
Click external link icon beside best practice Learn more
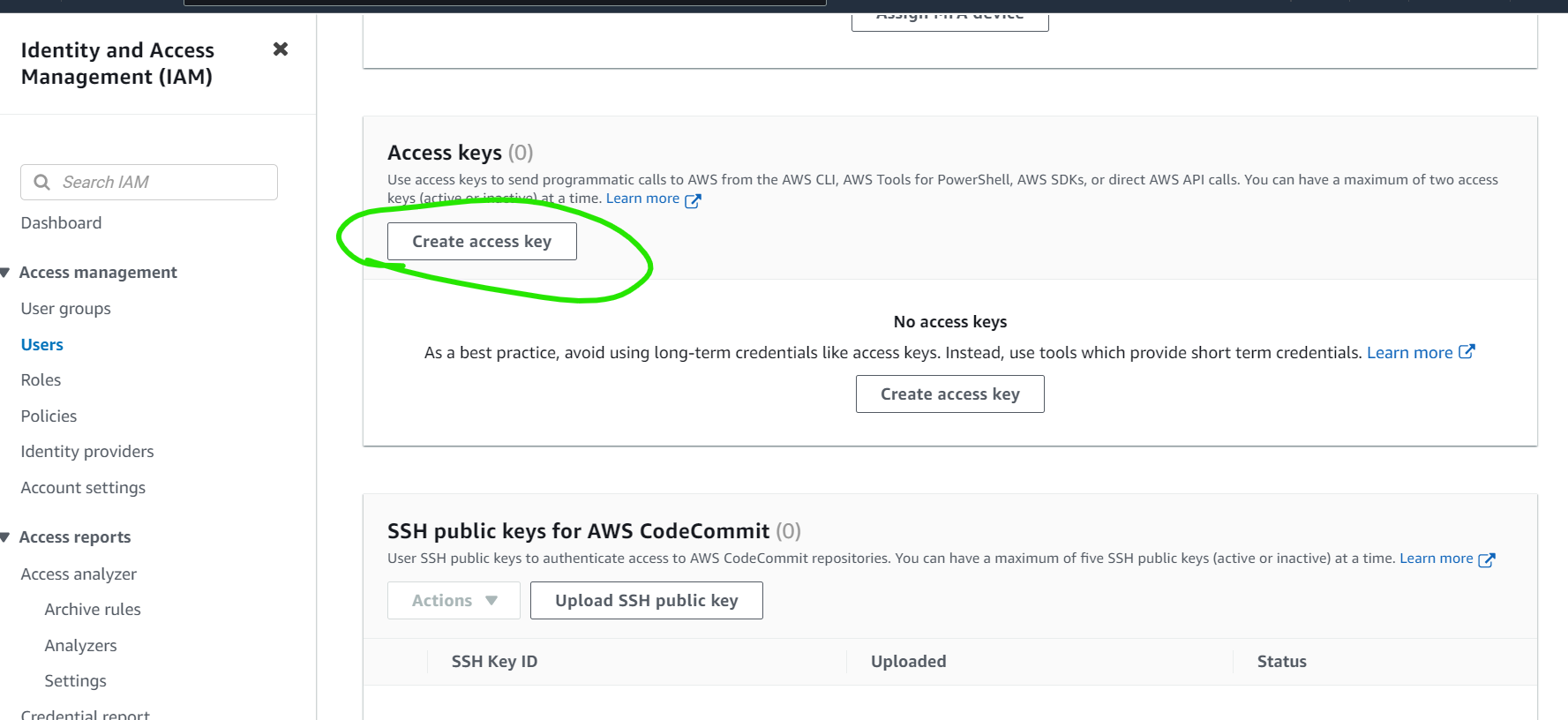1467,352
